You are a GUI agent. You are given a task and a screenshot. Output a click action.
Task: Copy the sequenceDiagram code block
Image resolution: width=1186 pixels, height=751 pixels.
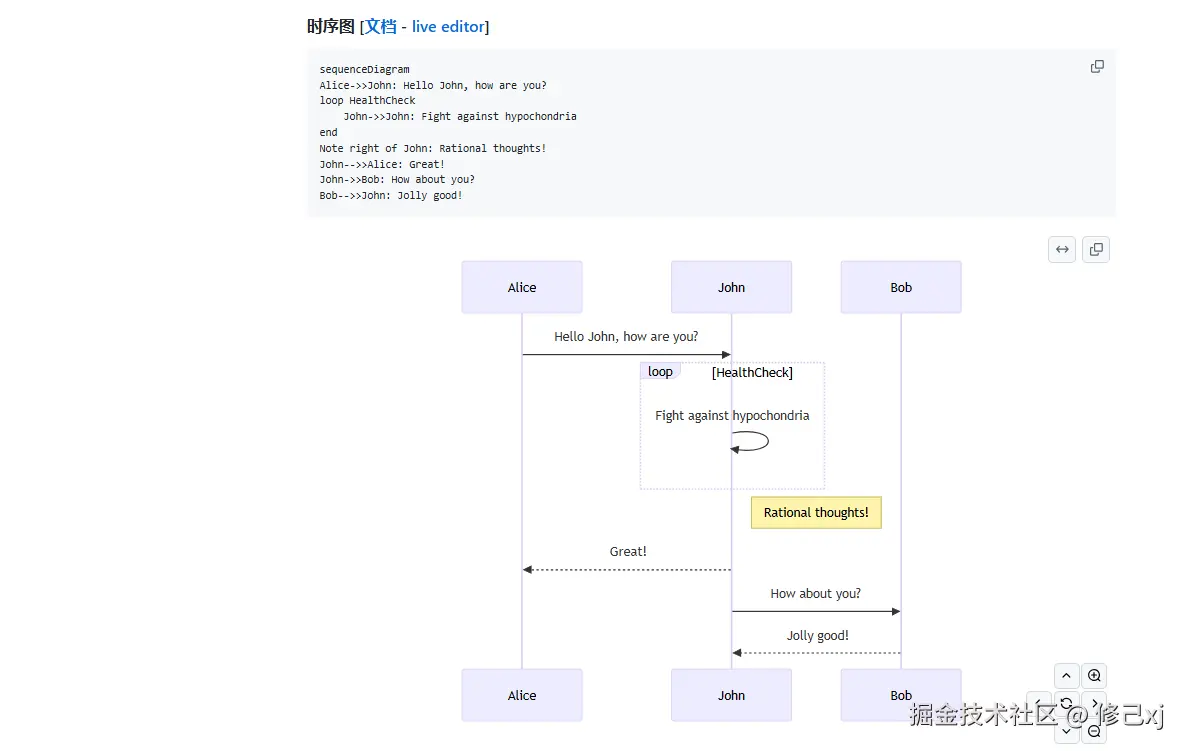(x=1097, y=67)
